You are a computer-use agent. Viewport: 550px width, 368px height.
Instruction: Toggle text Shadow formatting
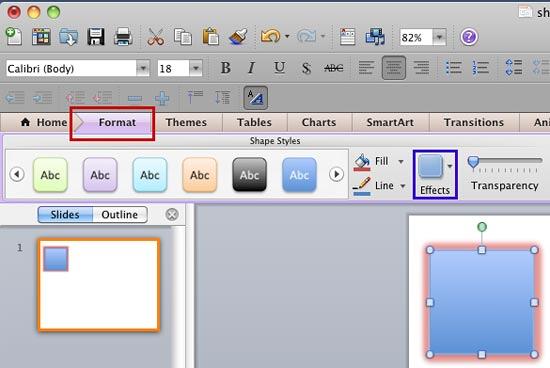point(306,68)
